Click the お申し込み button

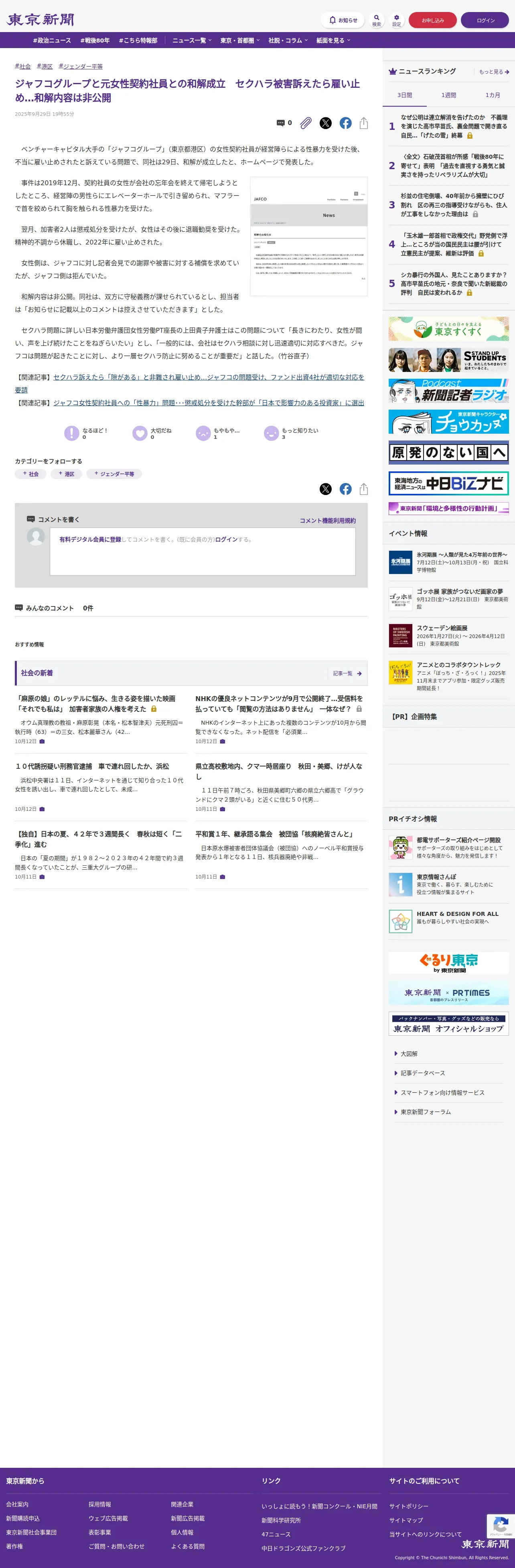[x=433, y=20]
